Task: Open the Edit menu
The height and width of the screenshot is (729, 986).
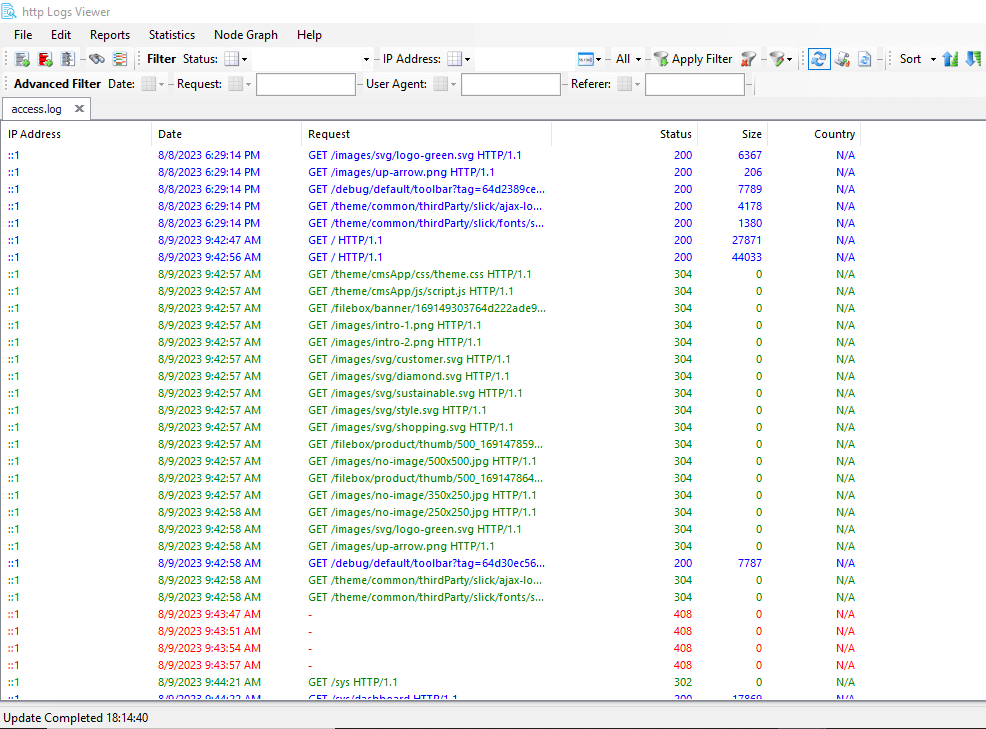Action: pos(61,35)
